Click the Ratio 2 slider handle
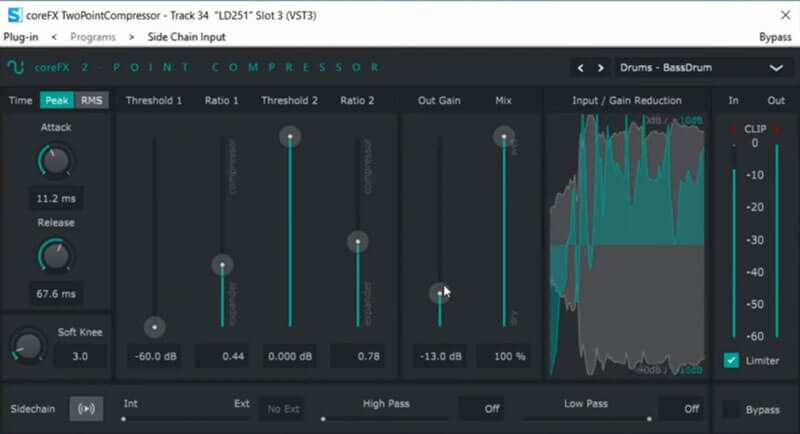Viewport: 800px width, 434px height. coord(358,242)
